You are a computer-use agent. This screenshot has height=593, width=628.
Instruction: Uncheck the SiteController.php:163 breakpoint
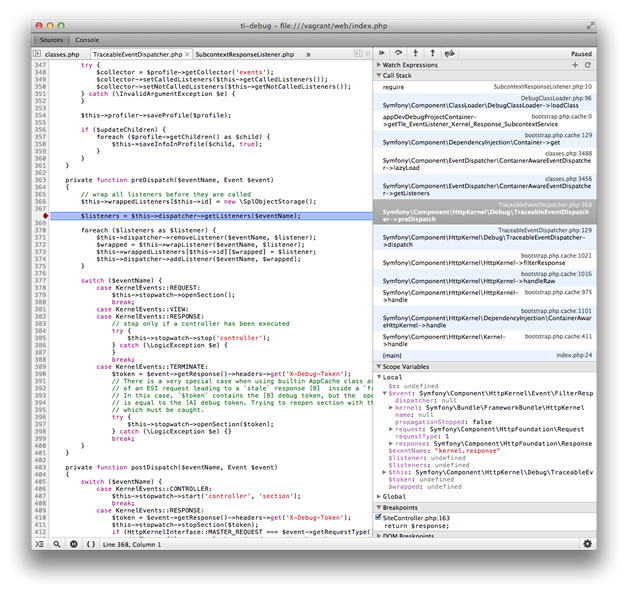pyautogui.click(x=381, y=517)
